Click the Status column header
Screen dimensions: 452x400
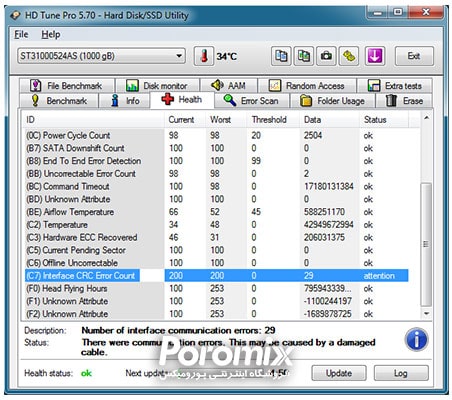(384, 120)
